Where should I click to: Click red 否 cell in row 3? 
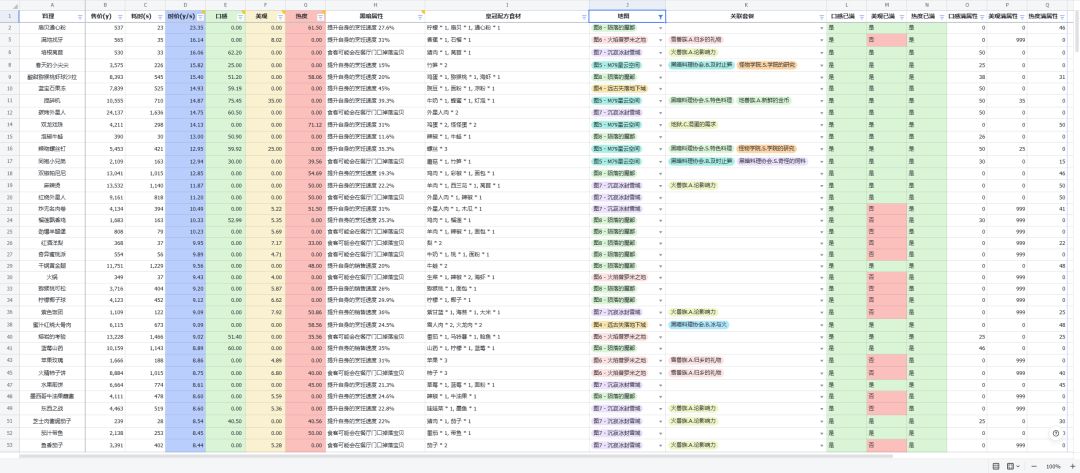tap(886, 40)
